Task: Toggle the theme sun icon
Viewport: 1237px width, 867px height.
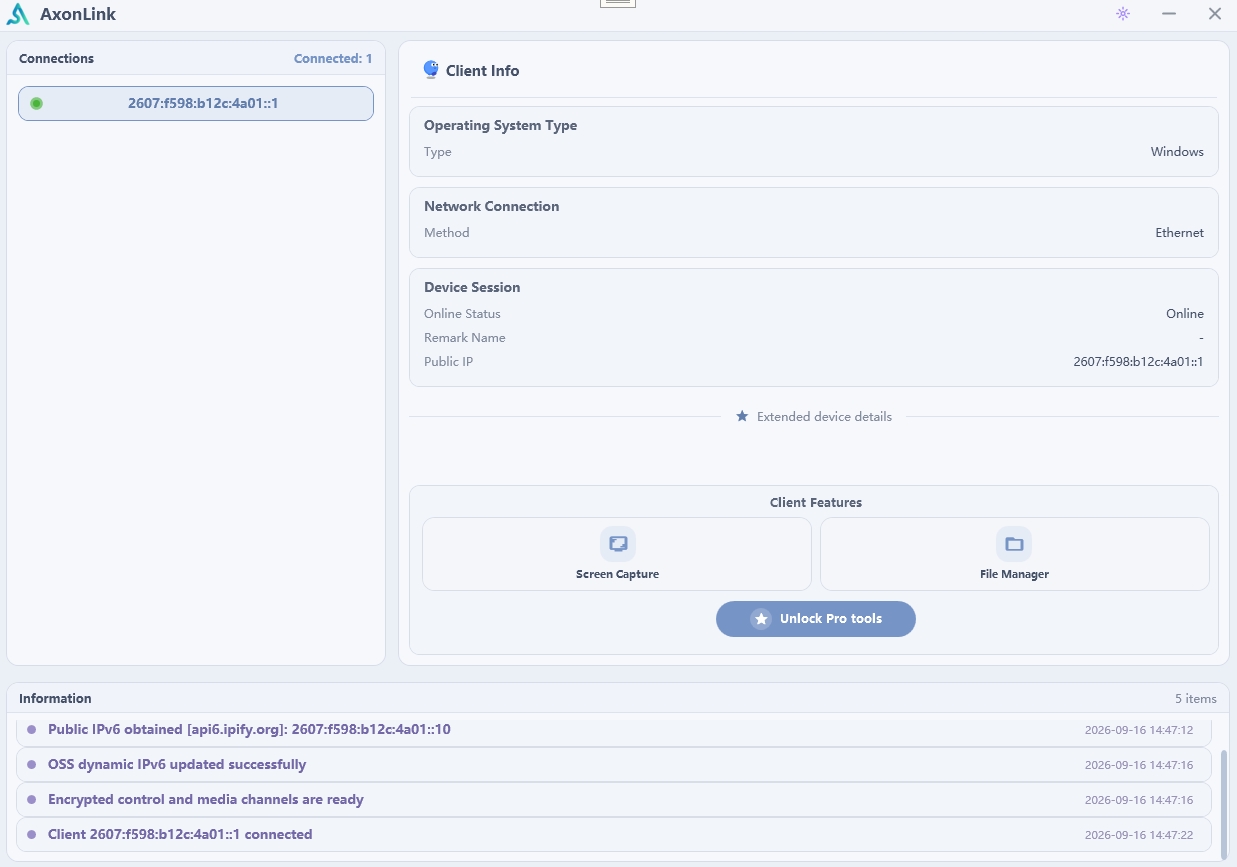Action: 1123,14
